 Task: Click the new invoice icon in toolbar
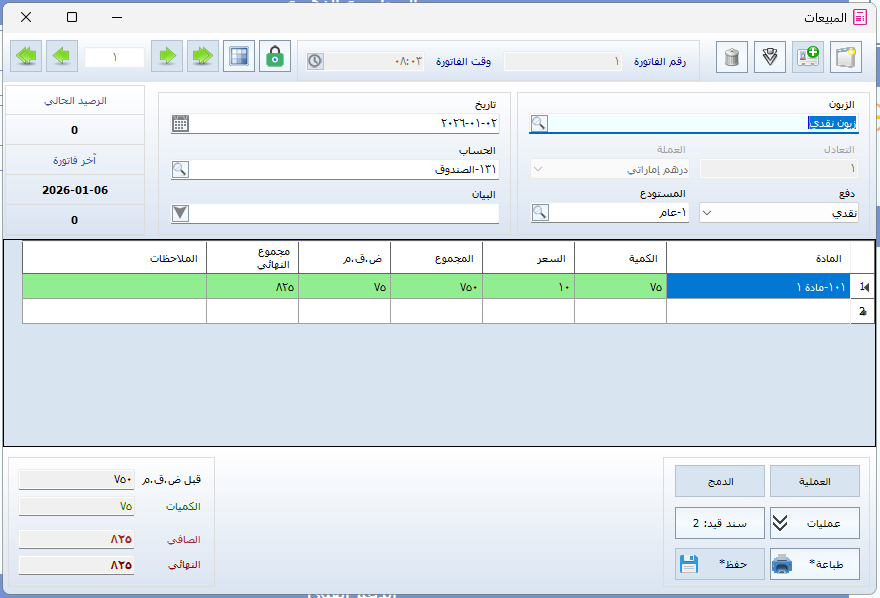coord(846,57)
